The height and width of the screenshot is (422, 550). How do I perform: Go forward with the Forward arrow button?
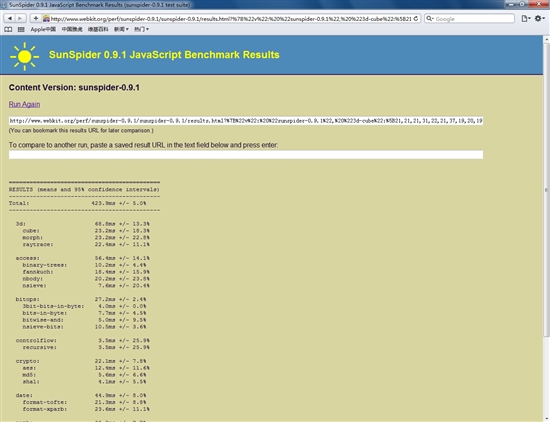20,18
